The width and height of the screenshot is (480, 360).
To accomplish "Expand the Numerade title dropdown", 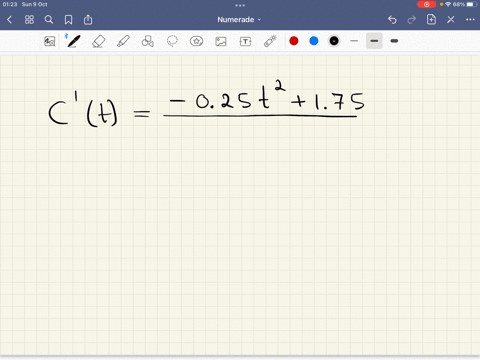I will click(239, 20).
